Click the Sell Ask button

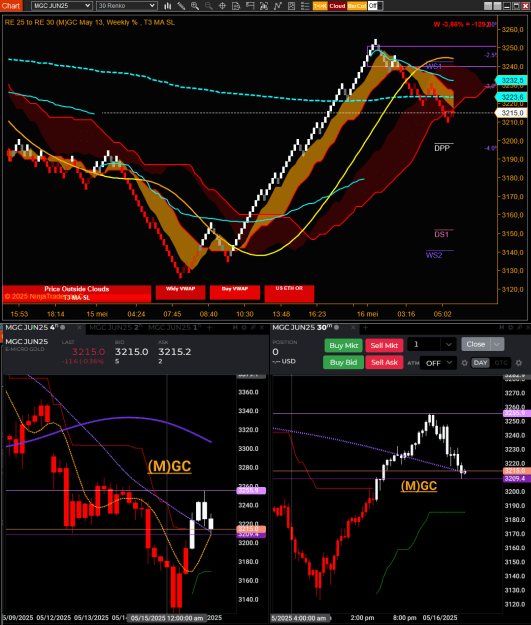384,362
